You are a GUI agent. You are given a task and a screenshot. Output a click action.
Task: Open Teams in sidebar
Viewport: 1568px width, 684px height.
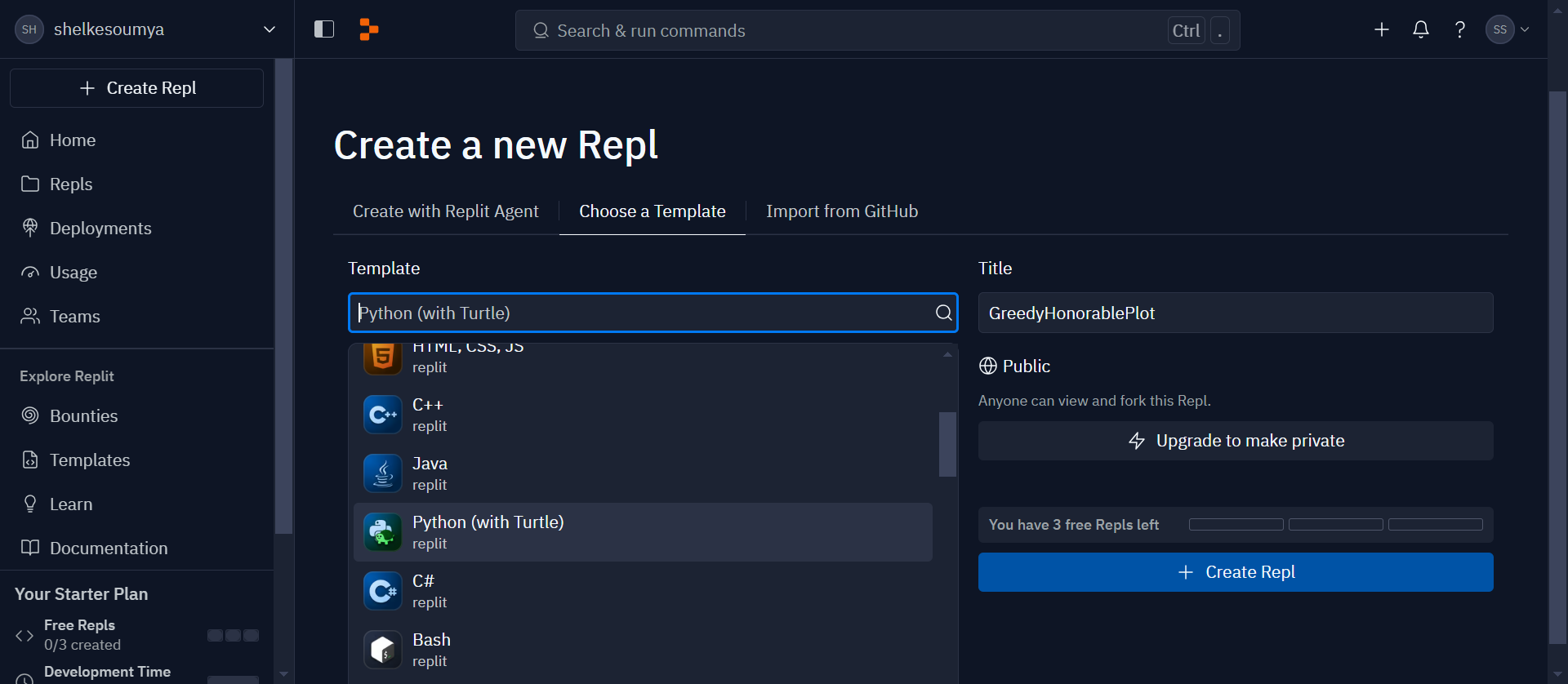(x=137, y=317)
